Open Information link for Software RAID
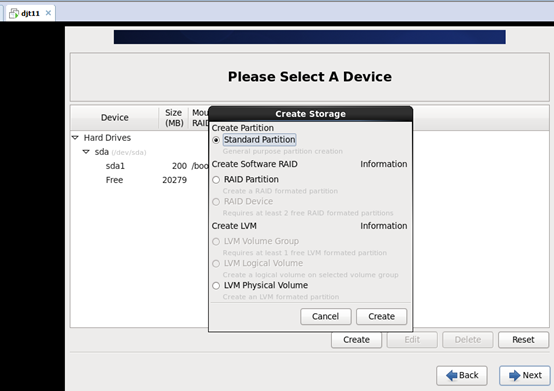 click(384, 164)
